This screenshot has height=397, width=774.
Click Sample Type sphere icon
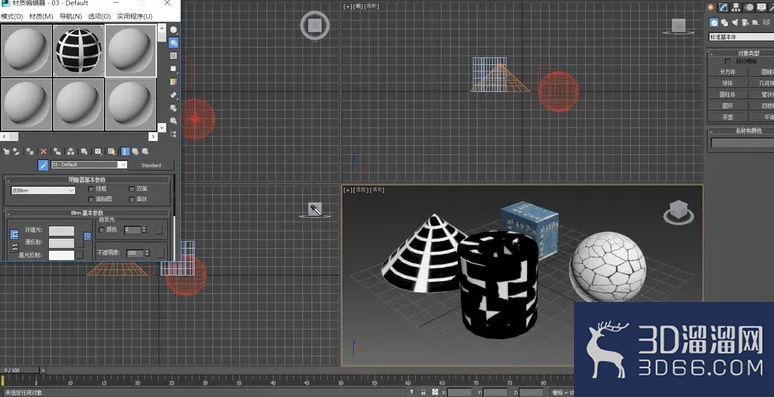174,30
